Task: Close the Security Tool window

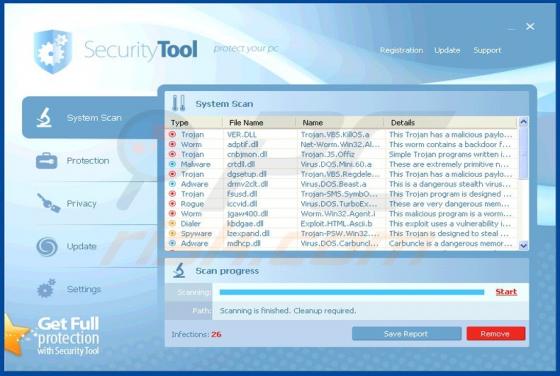Action: click(x=530, y=26)
